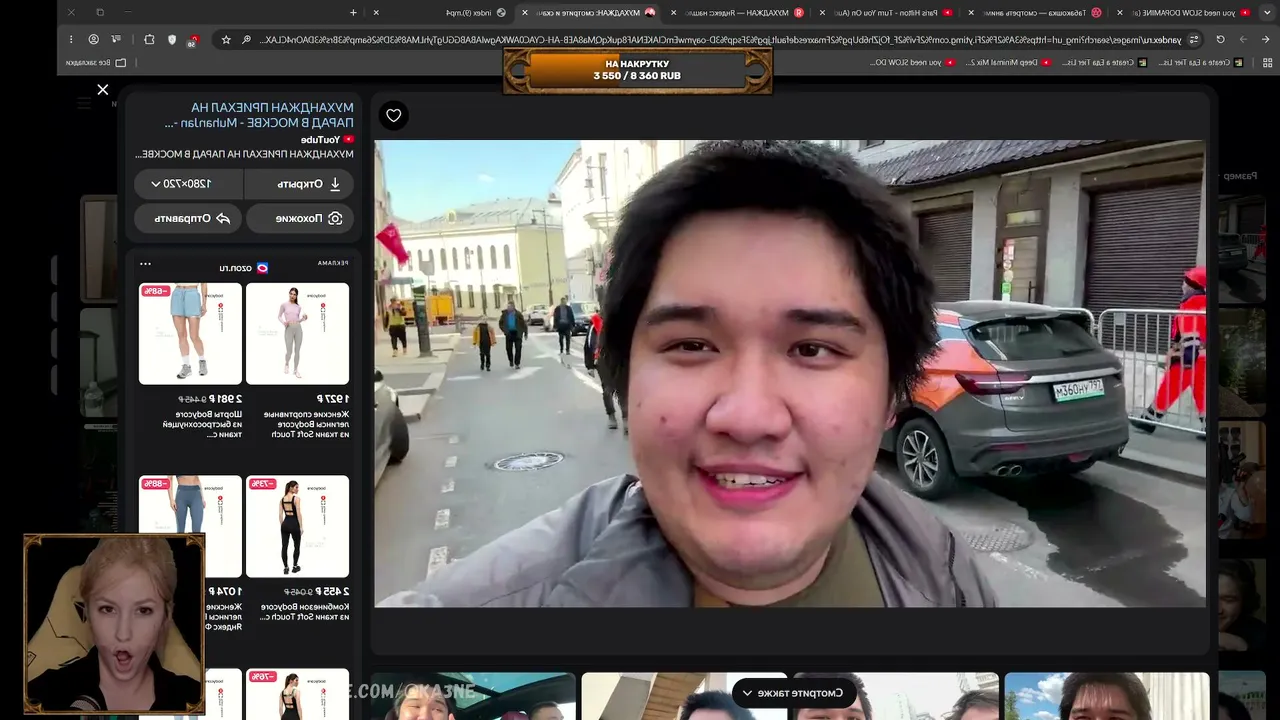Screen dimensions: 1280x720
Task: Open the 'МУХАНДЖАН ПРИЕХАЛ НА ПАРАД В МОСКВЕ' title link
Action: pyautogui.click(x=259, y=115)
